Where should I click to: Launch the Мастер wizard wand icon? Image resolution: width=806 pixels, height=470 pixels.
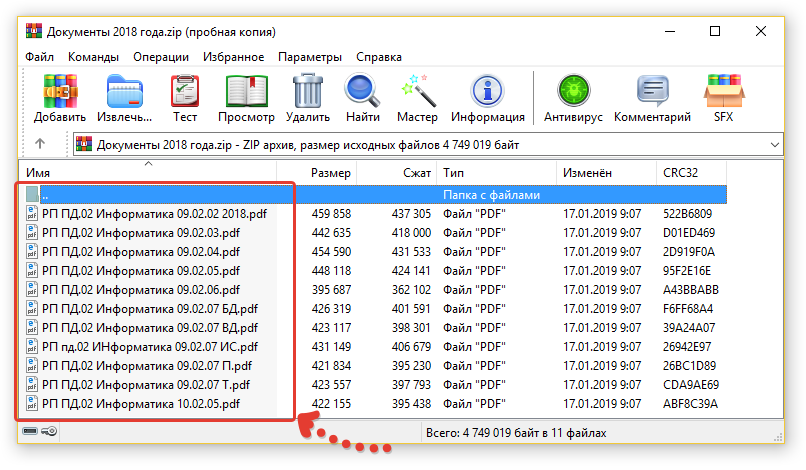pyautogui.click(x=417, y=91)
